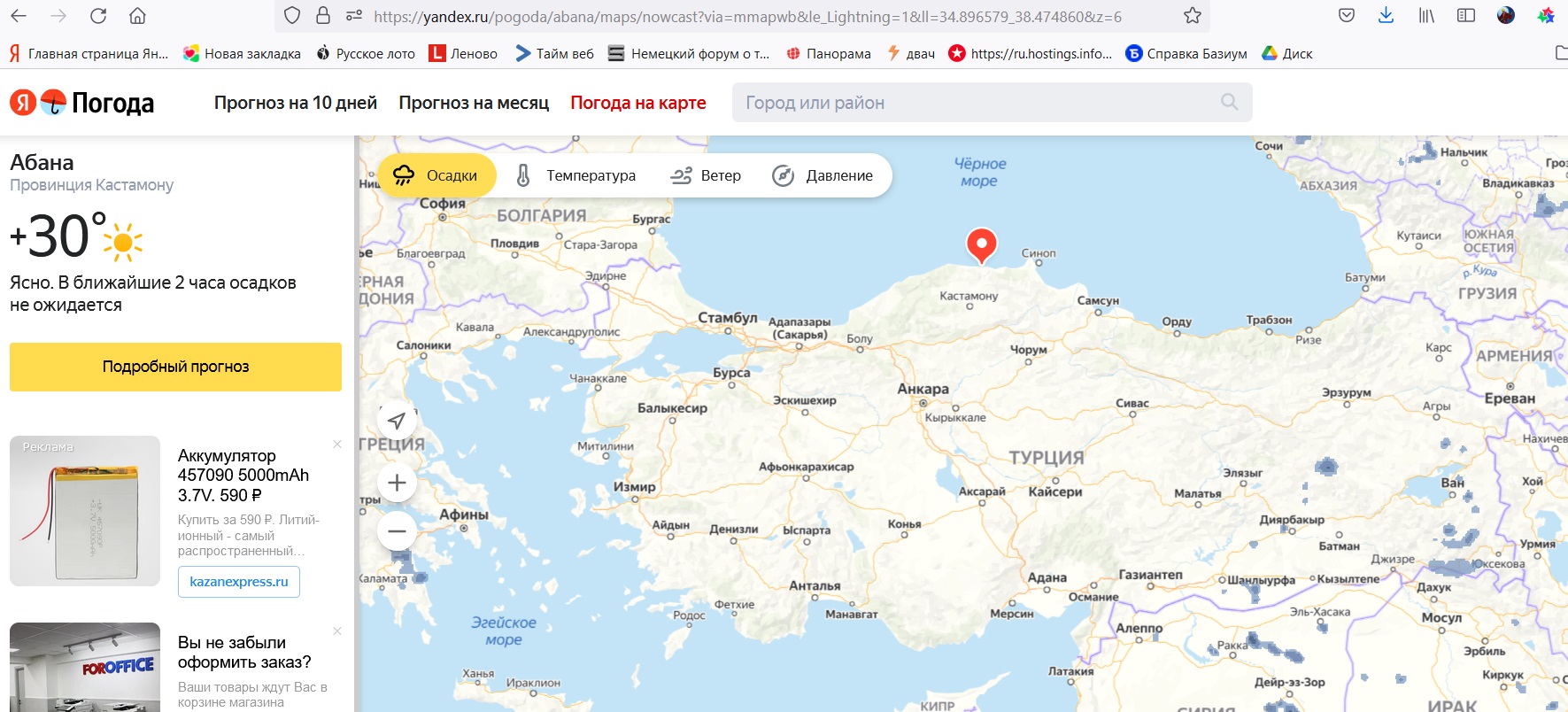Switch map layer to Температура

pyautogui.click(x=575, y=175)
